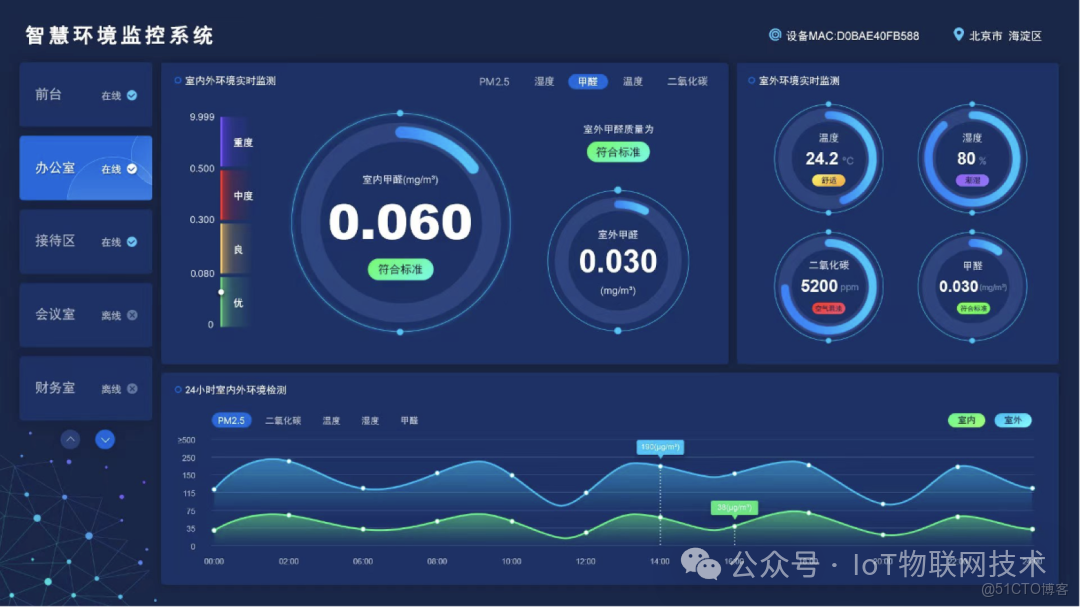
Task: Click the 符合标准 badge under indoor formaldehyde
Action: [400, 269]
